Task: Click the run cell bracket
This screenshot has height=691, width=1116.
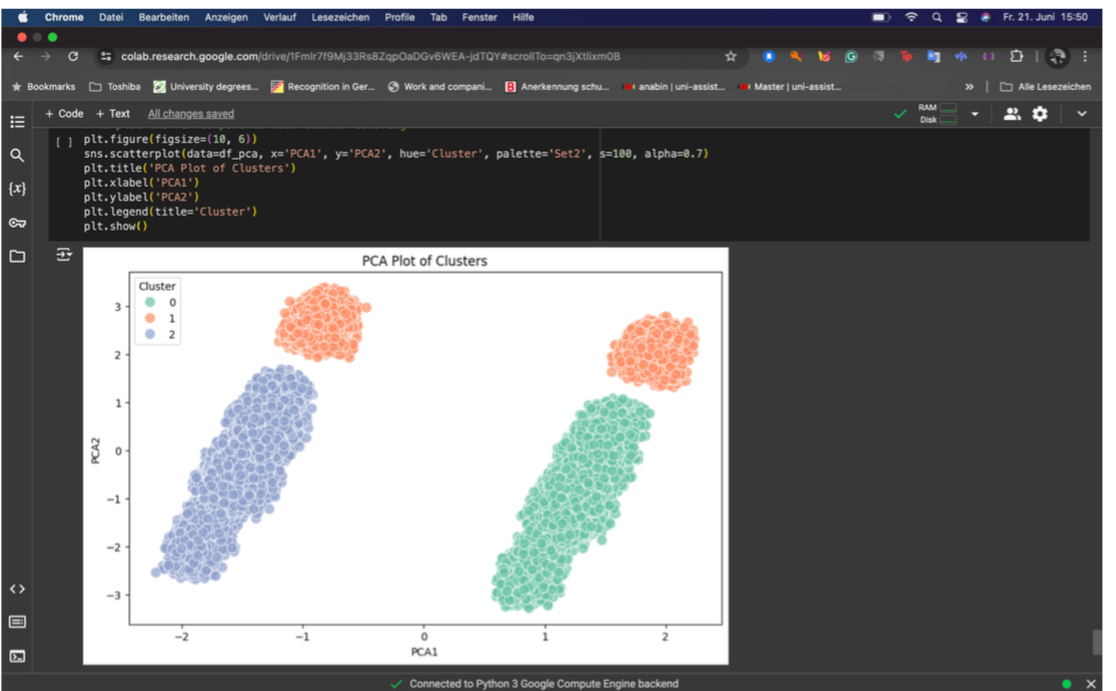Action: 64,142
